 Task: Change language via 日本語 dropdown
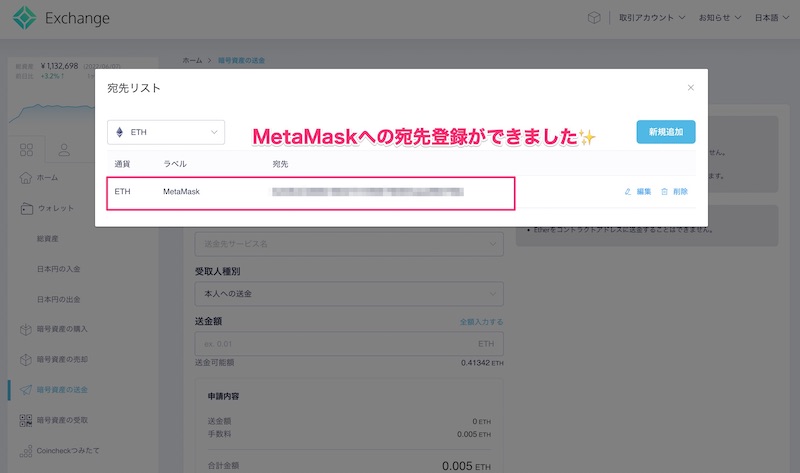[771, 18]
